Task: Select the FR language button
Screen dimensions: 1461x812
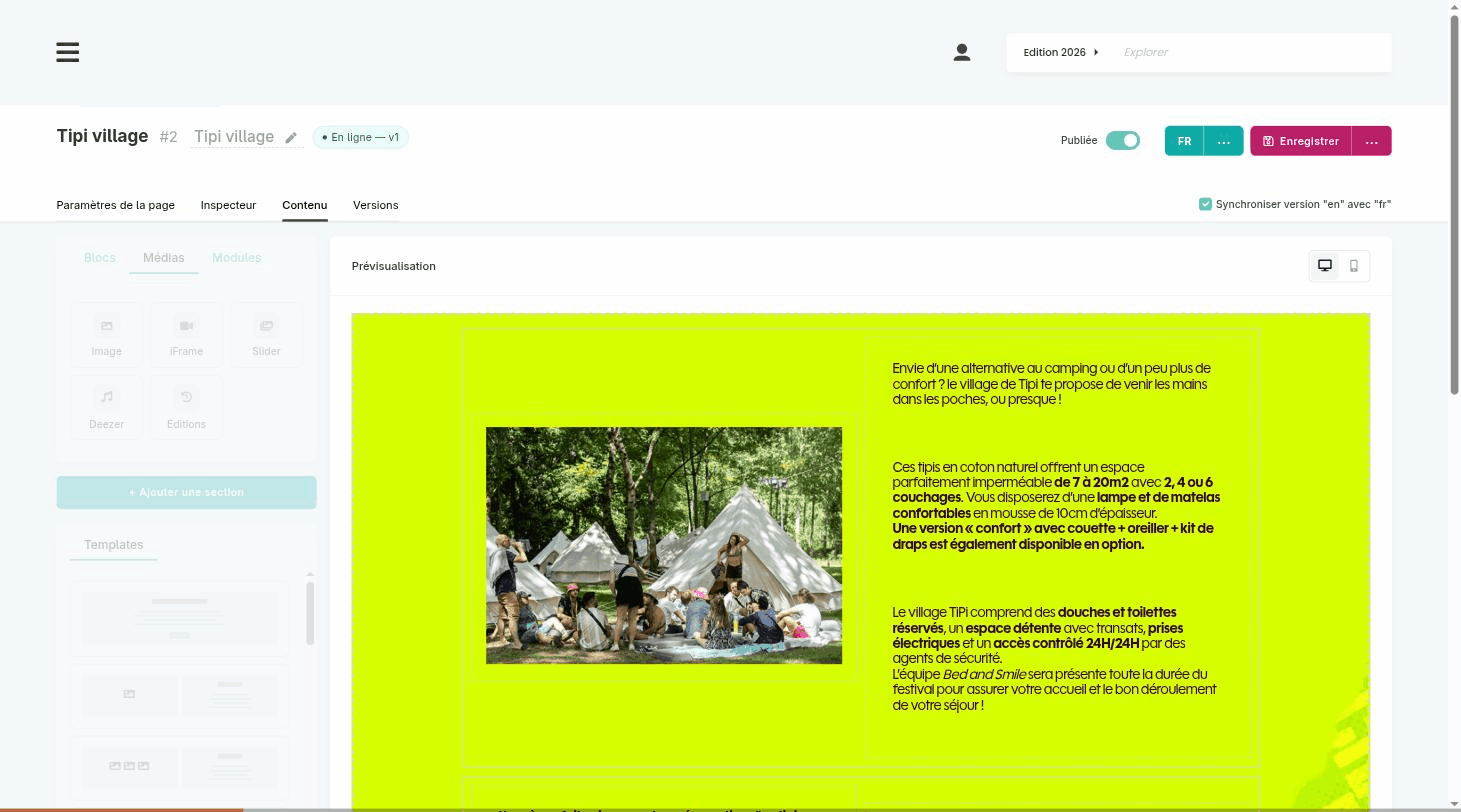Action: (x=1184, y=141)
